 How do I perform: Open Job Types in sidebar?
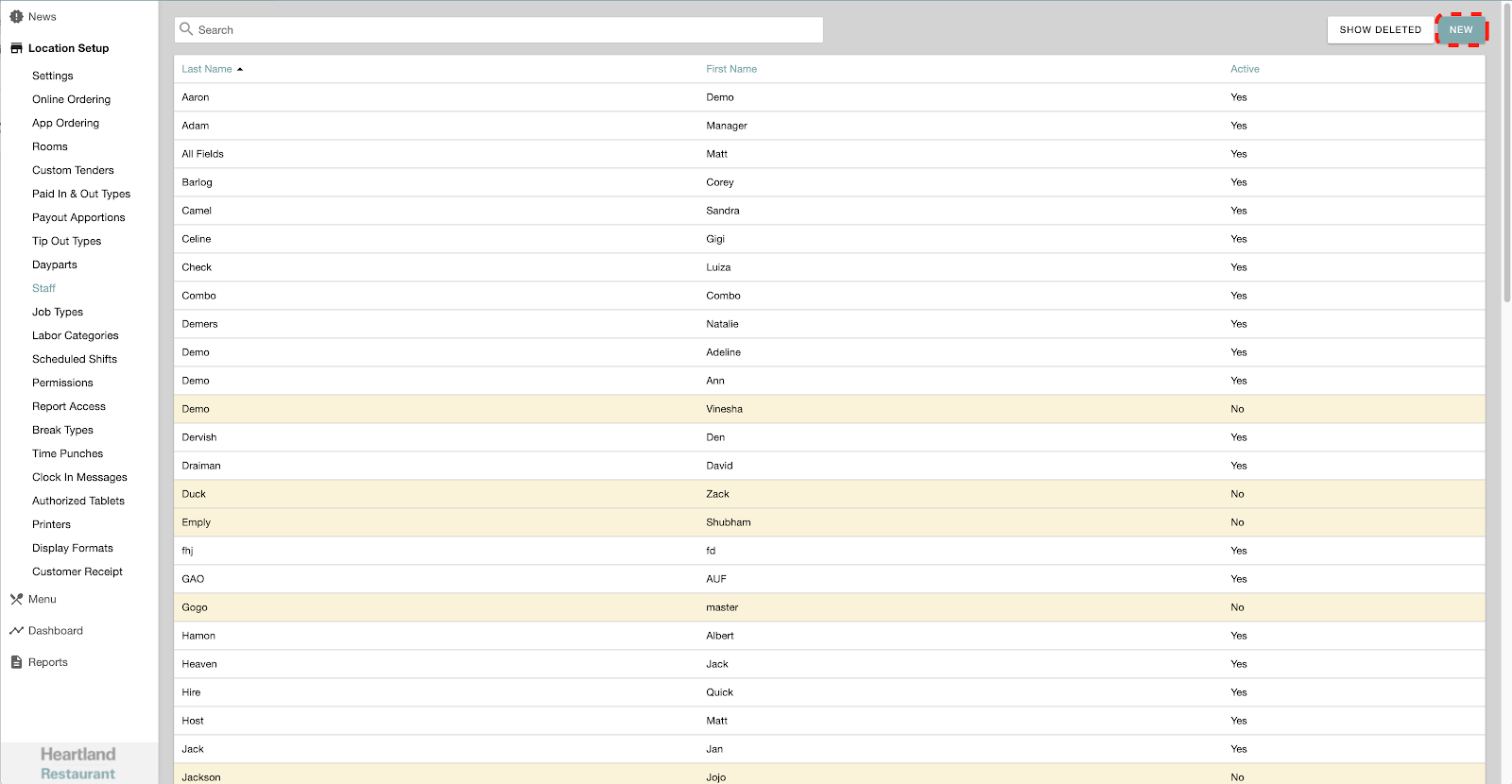point(58,312)
